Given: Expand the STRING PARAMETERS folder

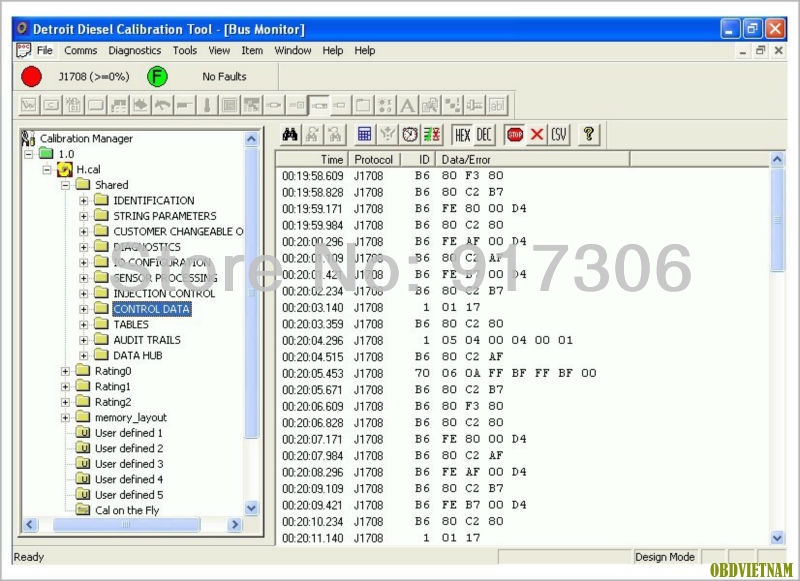Looking at the screenshot, I should click(x=84, y=216).
